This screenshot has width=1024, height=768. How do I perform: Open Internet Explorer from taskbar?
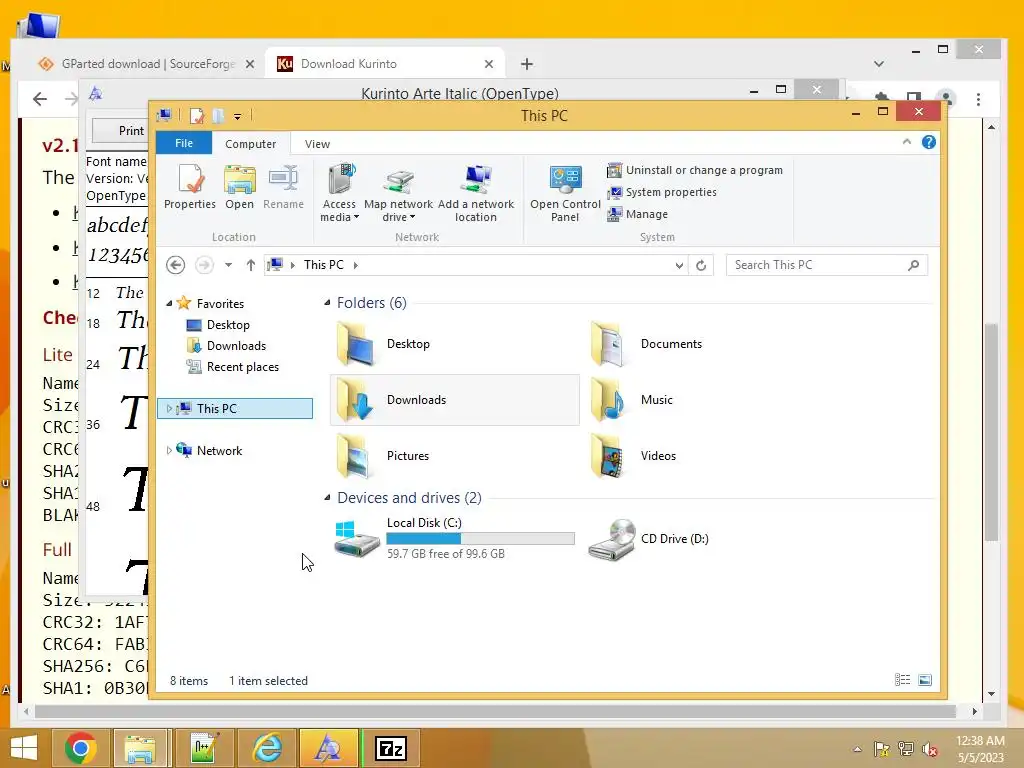(x=267, y=748)
